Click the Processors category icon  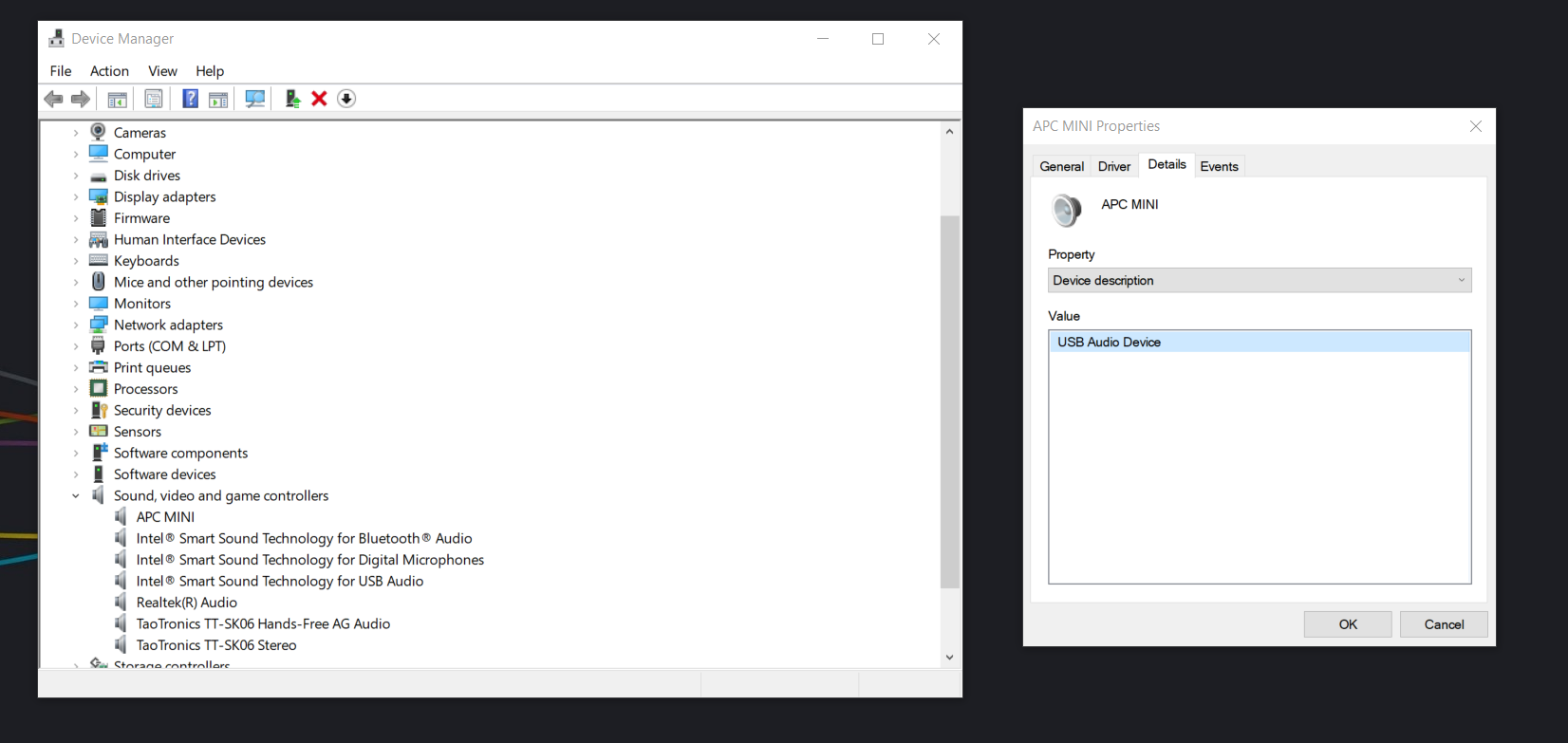point(99,388)
